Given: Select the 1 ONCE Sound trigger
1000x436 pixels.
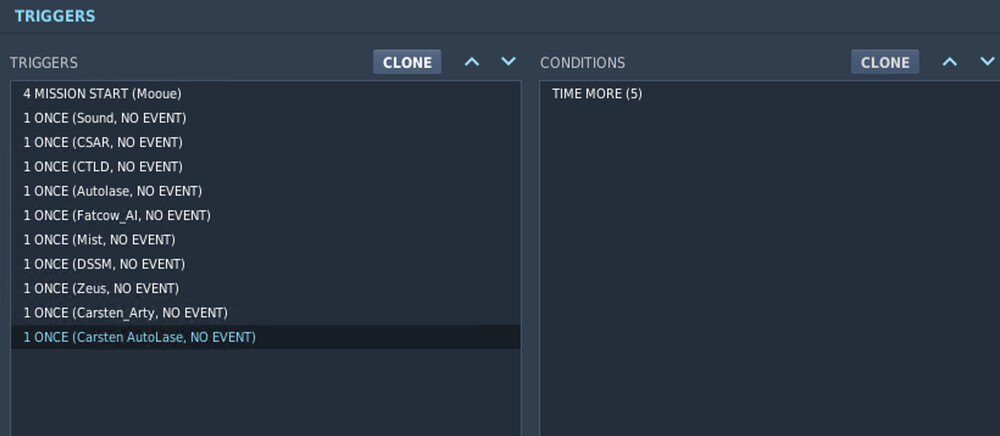Looking at the screenshot, I should pos(104,118).
